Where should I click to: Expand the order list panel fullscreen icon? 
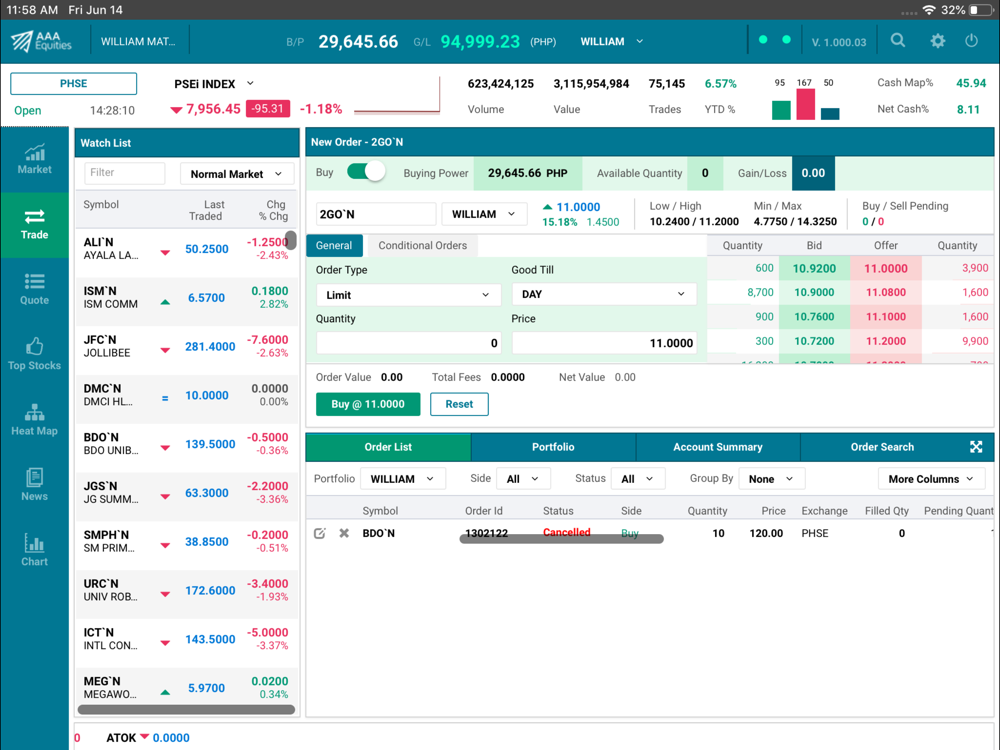coord(976,447)
